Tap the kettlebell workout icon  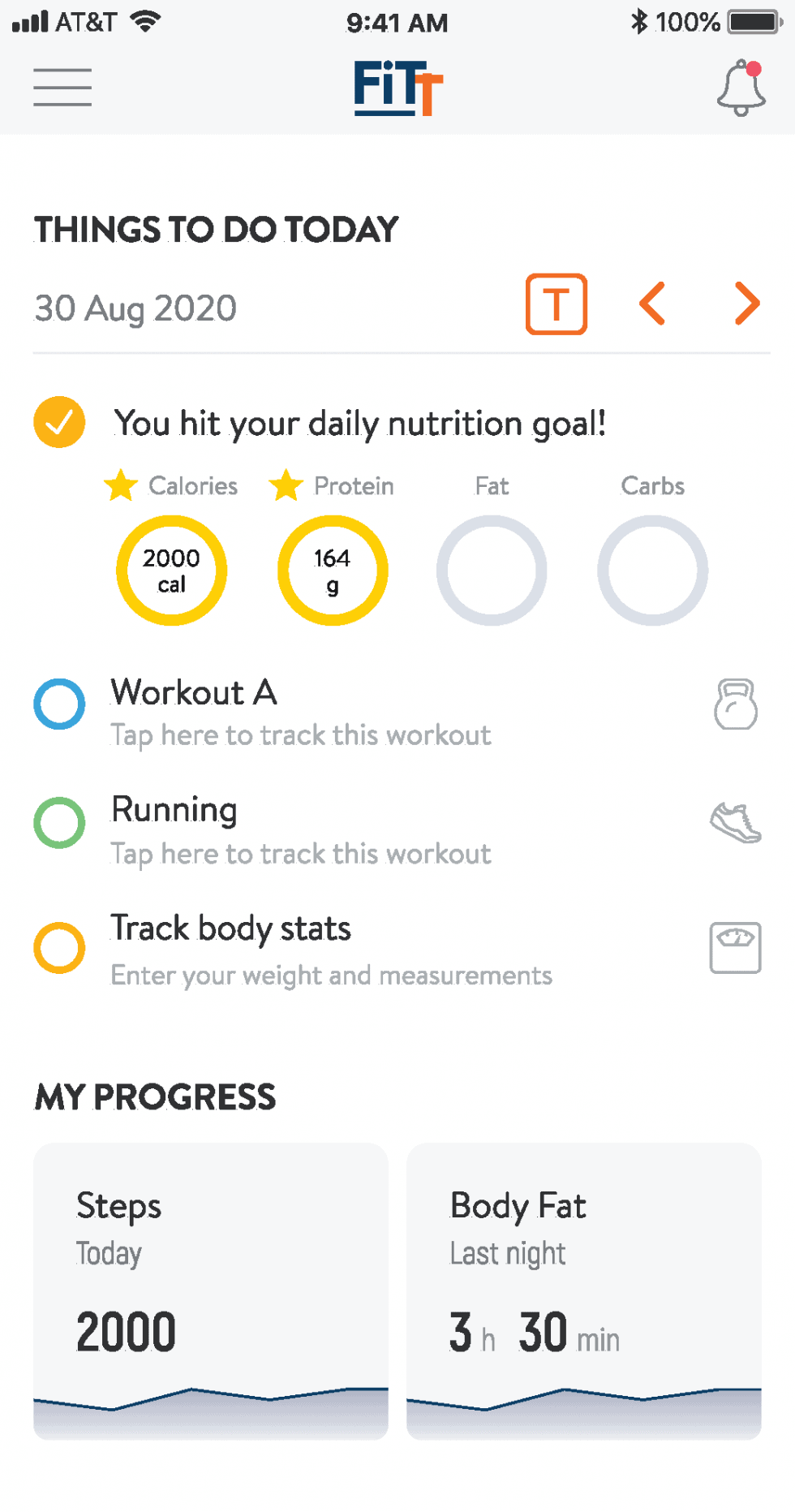click(735, 704)
